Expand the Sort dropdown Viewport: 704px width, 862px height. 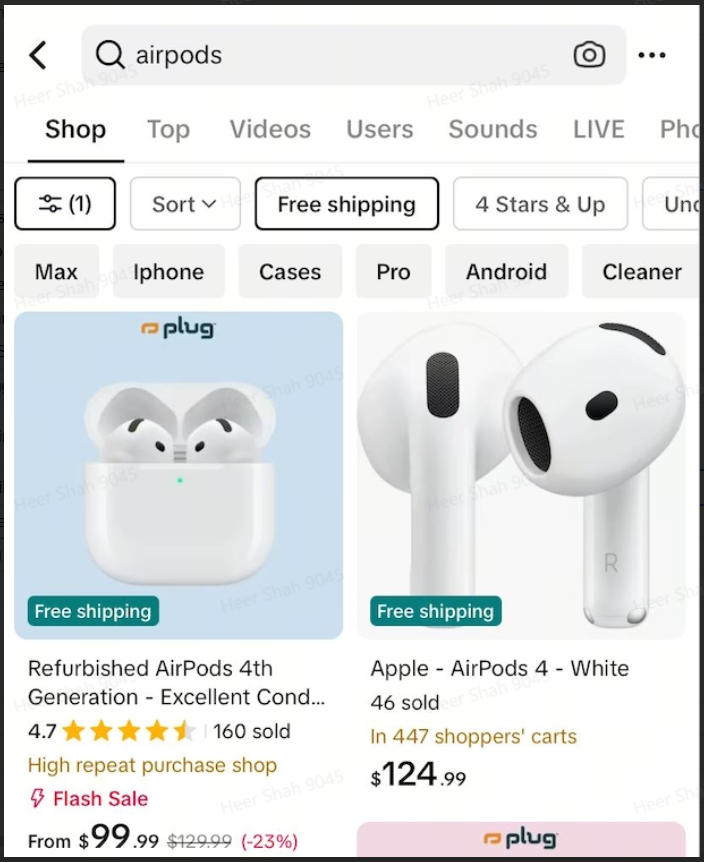(x=185, y=204)
